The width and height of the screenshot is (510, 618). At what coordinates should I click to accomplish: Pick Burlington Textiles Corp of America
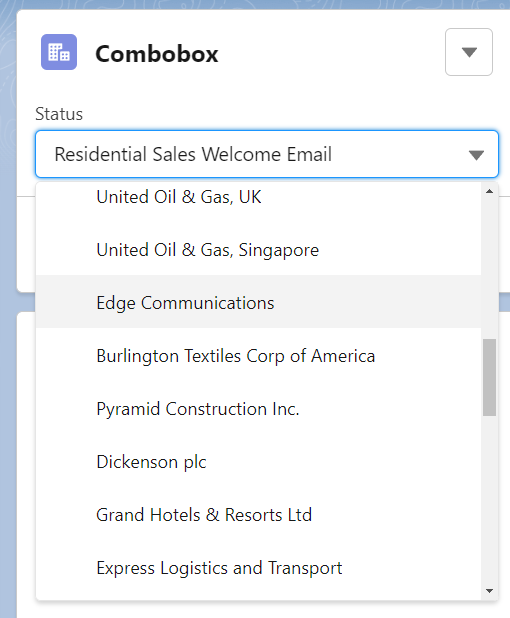tap(259, 356)
